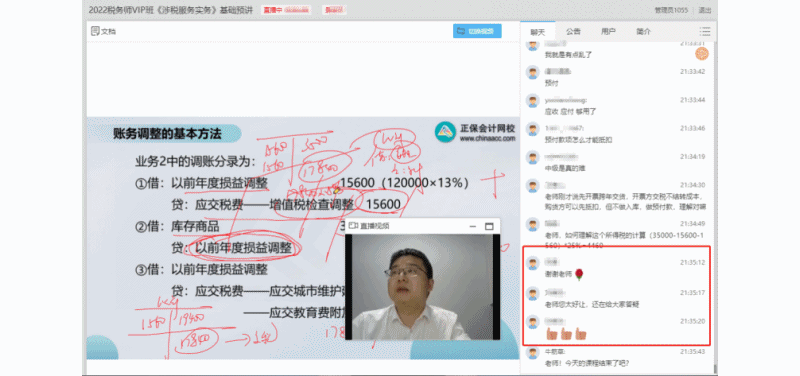Click the message 老师！今天的课程结束了吧?
800x376 pixels.
pyautogui.click(x=587, y=364)
